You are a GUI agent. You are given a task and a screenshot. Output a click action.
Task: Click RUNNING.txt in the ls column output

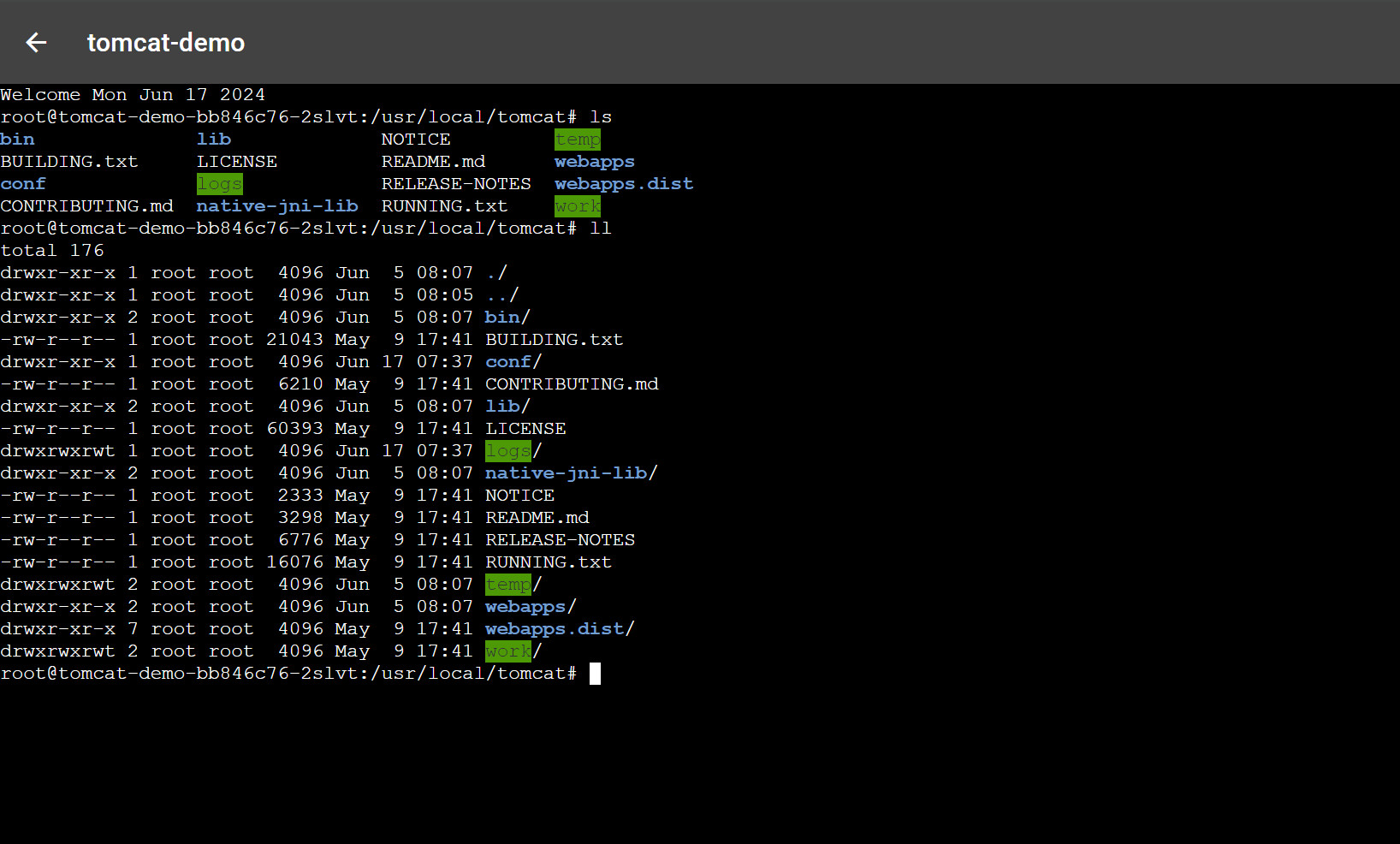click(445, 206)
